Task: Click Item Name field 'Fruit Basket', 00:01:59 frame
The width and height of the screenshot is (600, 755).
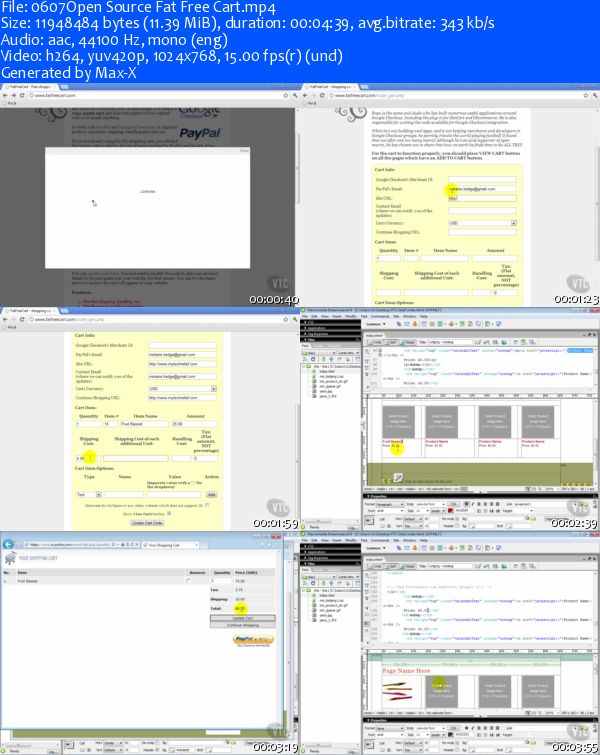Action: 143,424
